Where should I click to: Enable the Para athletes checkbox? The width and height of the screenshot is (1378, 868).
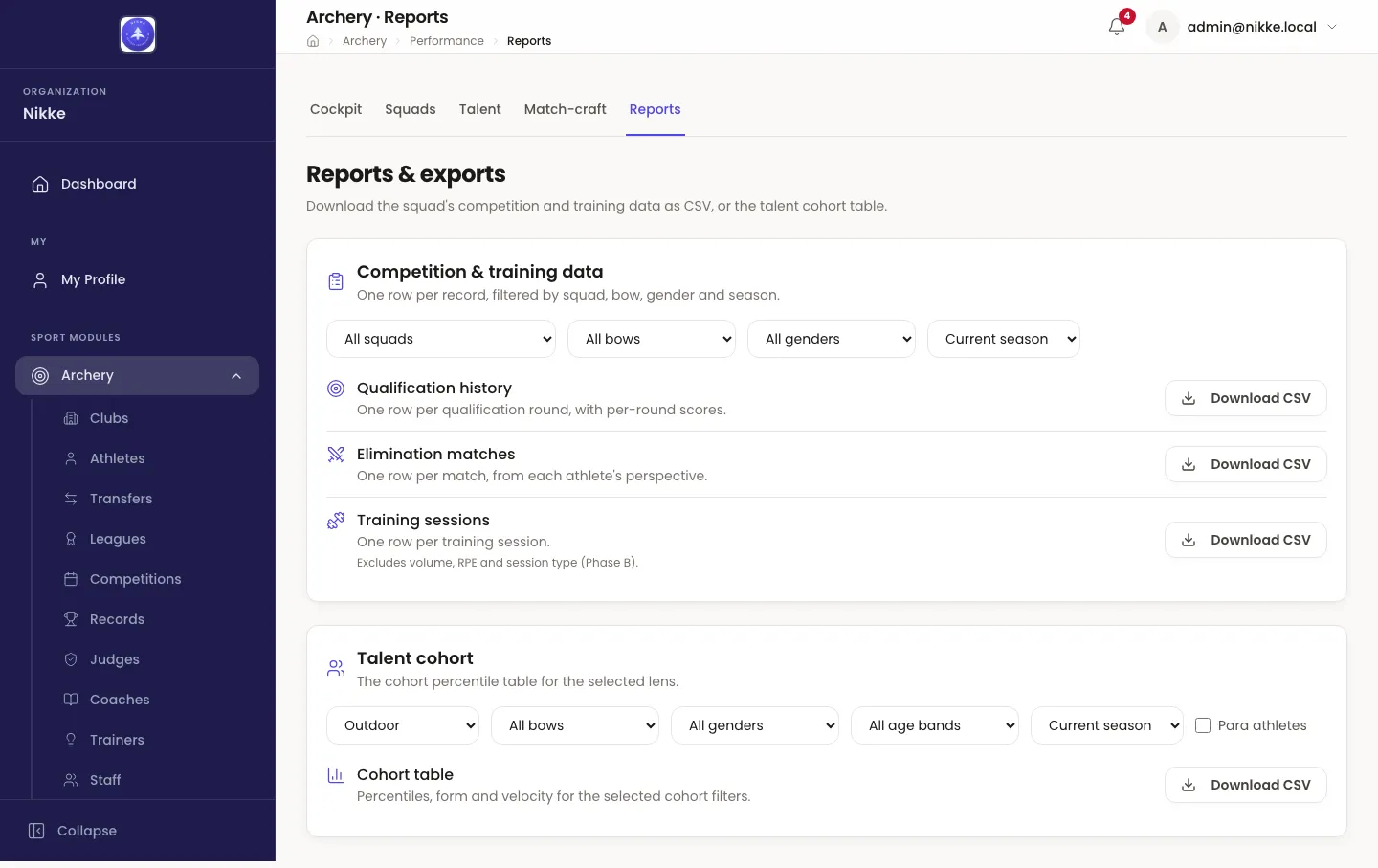pyautogui.click(x=1203, y=725)
